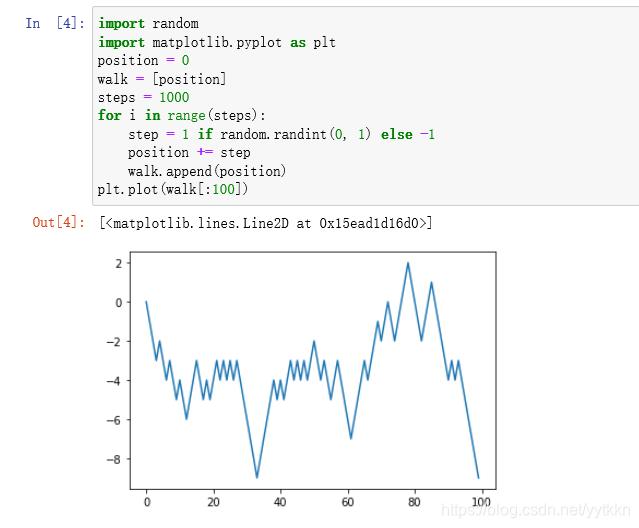The height and width of the screenshot is (528, 639).
Task: Click the line 'import matplotlib.pyplot as plt'
Action: click(217, 42)
